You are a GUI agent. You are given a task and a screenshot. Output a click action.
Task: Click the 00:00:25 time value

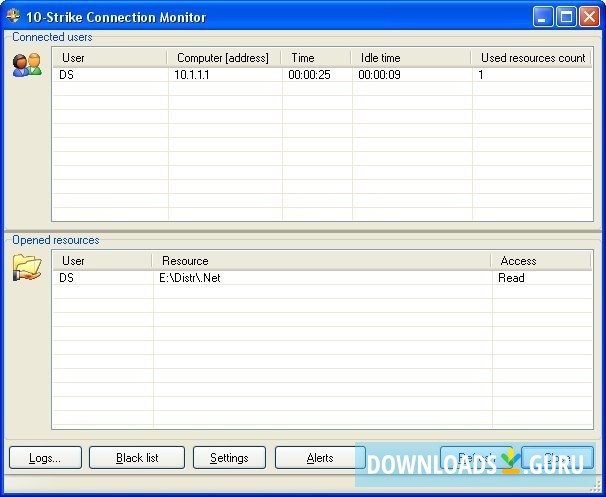coord(309,75)
